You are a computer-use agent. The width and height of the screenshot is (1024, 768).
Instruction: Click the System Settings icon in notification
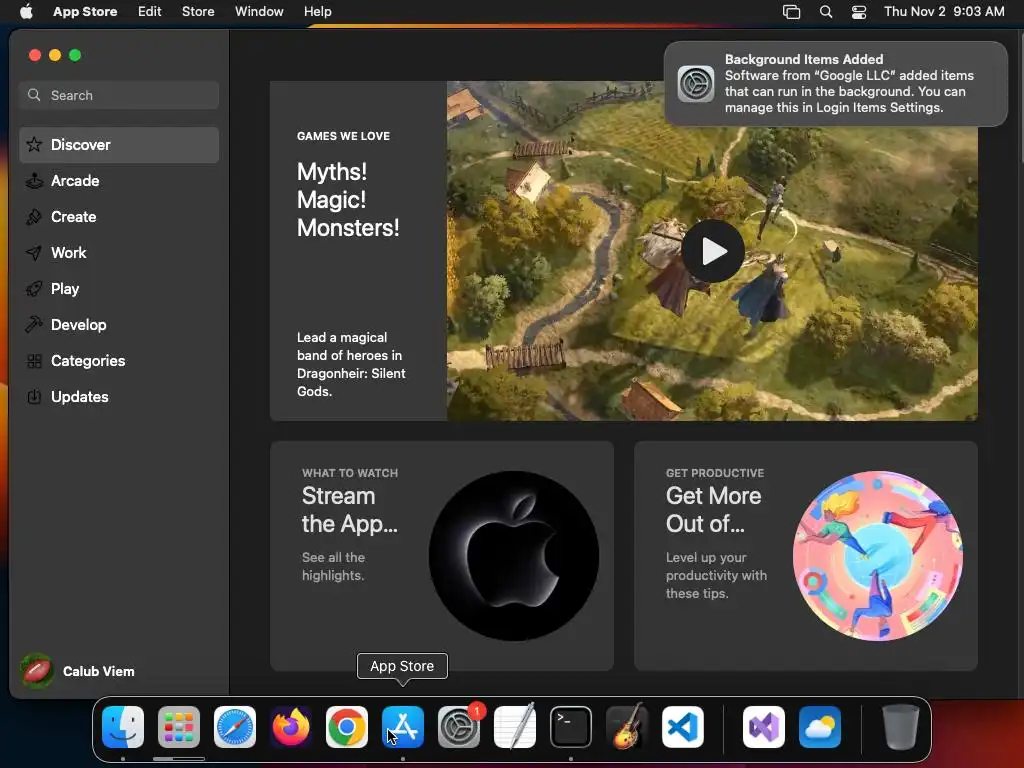click(x=696, y=84)
